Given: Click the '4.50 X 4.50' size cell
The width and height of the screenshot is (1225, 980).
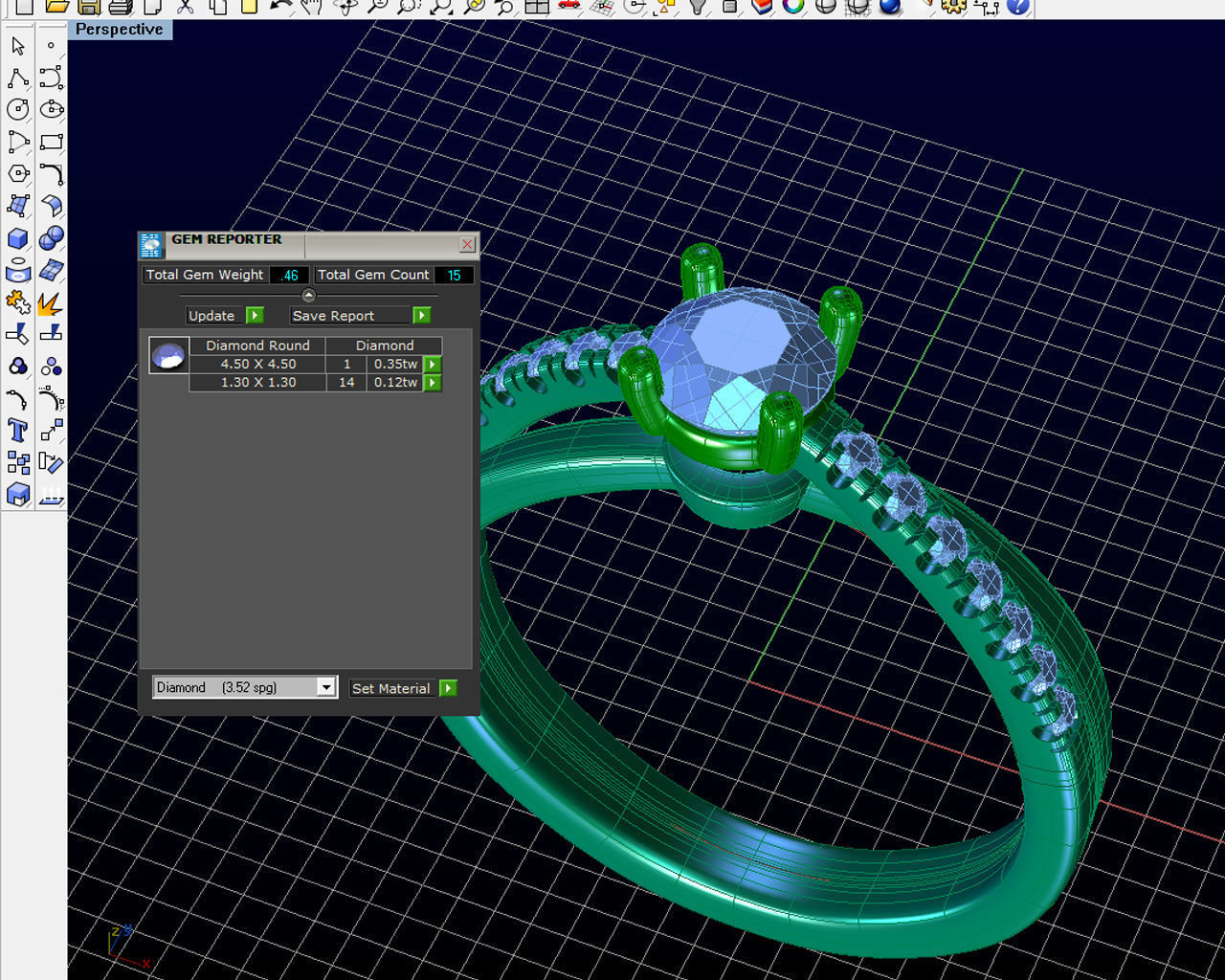Looking at the screenshot, I should pos(257,365).
